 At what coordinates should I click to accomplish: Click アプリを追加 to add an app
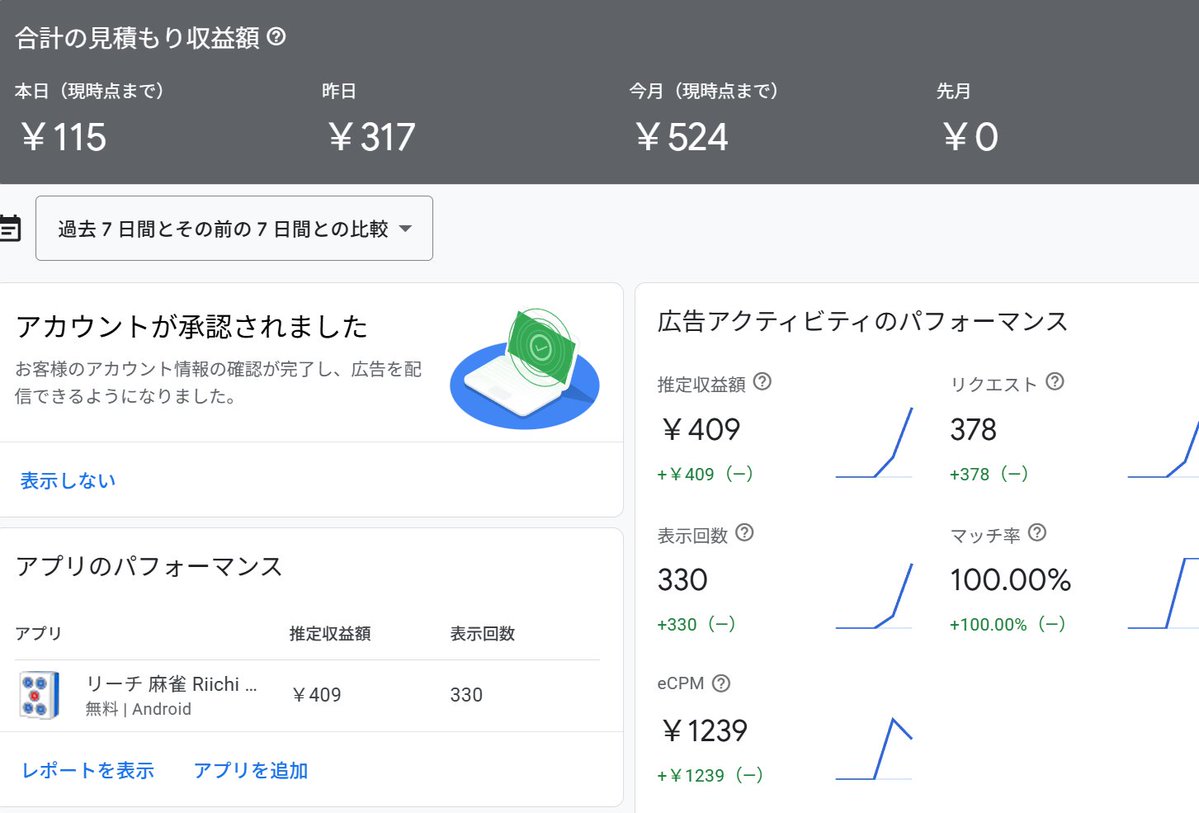251,770
